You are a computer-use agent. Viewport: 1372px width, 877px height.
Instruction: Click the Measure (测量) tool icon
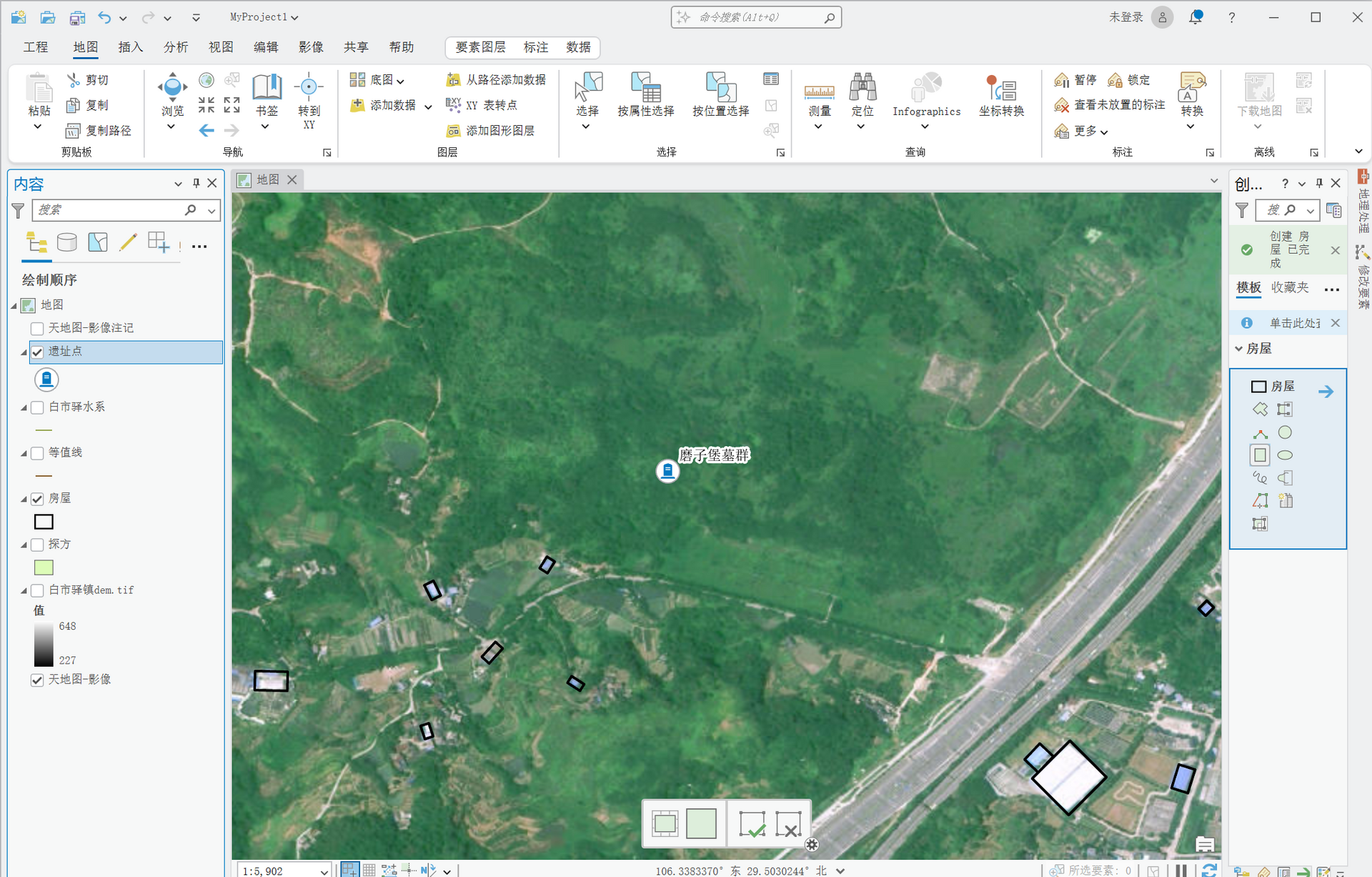(x=819, y=91)
